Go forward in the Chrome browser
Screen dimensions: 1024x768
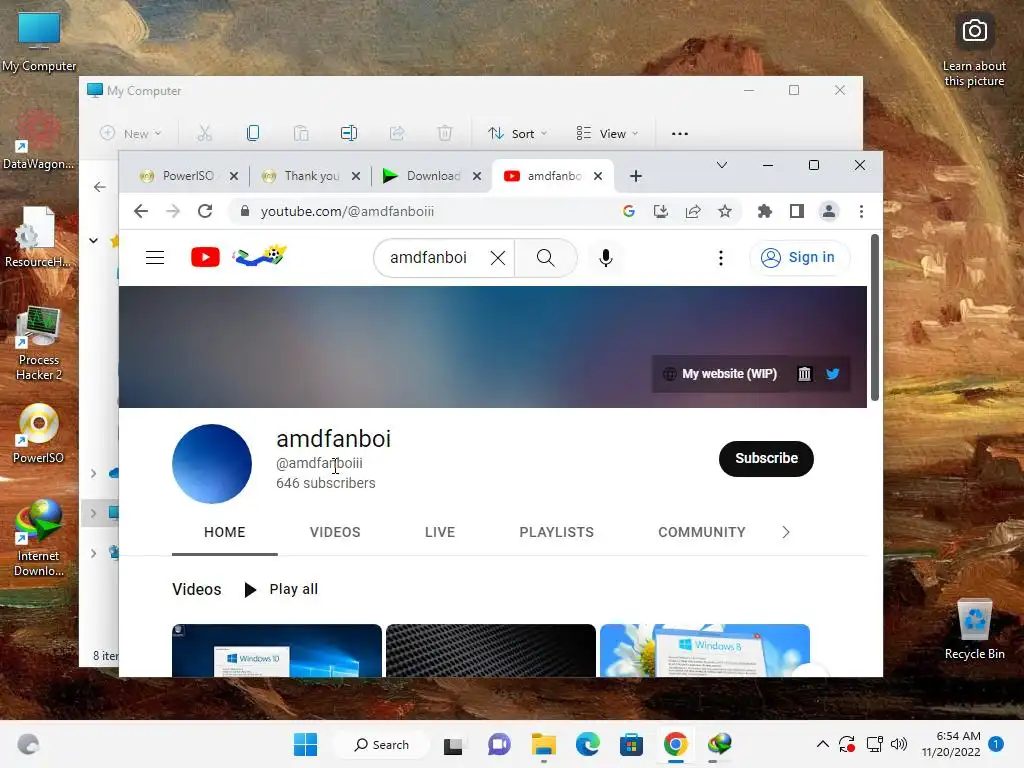point(172,211)
